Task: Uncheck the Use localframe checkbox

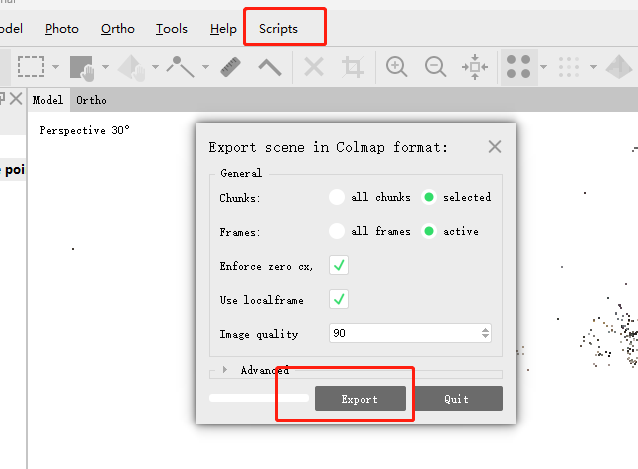Action: pos(339,300)
